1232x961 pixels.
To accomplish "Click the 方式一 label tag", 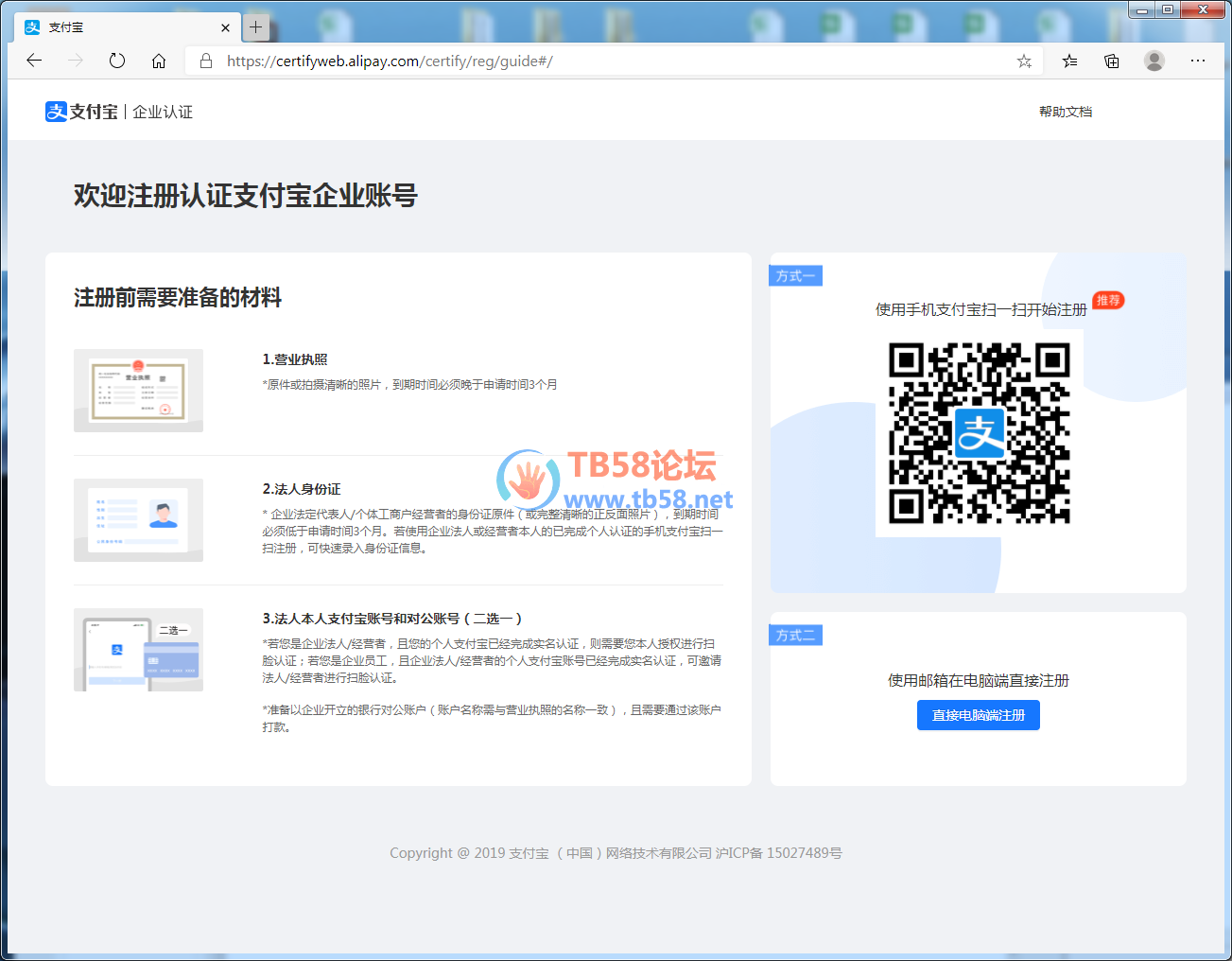I will (x=795, y=276).
